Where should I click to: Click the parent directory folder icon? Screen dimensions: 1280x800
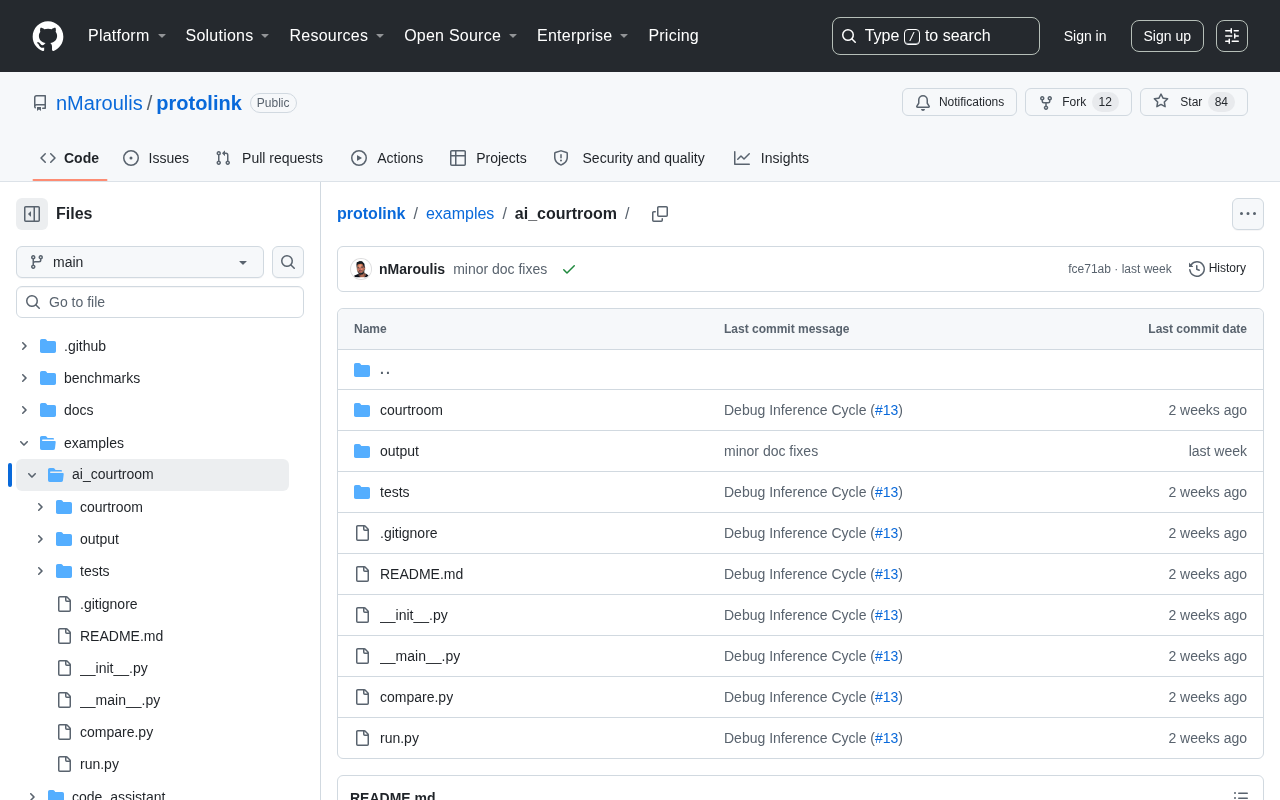point(362,370)
